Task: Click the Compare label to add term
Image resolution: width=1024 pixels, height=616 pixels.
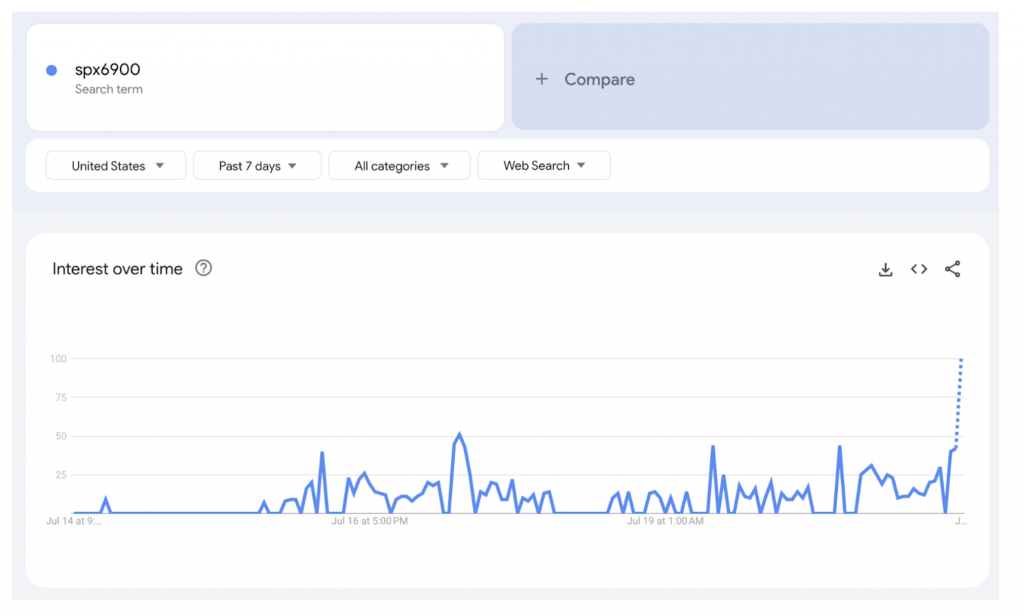Action: pos(599,79)
